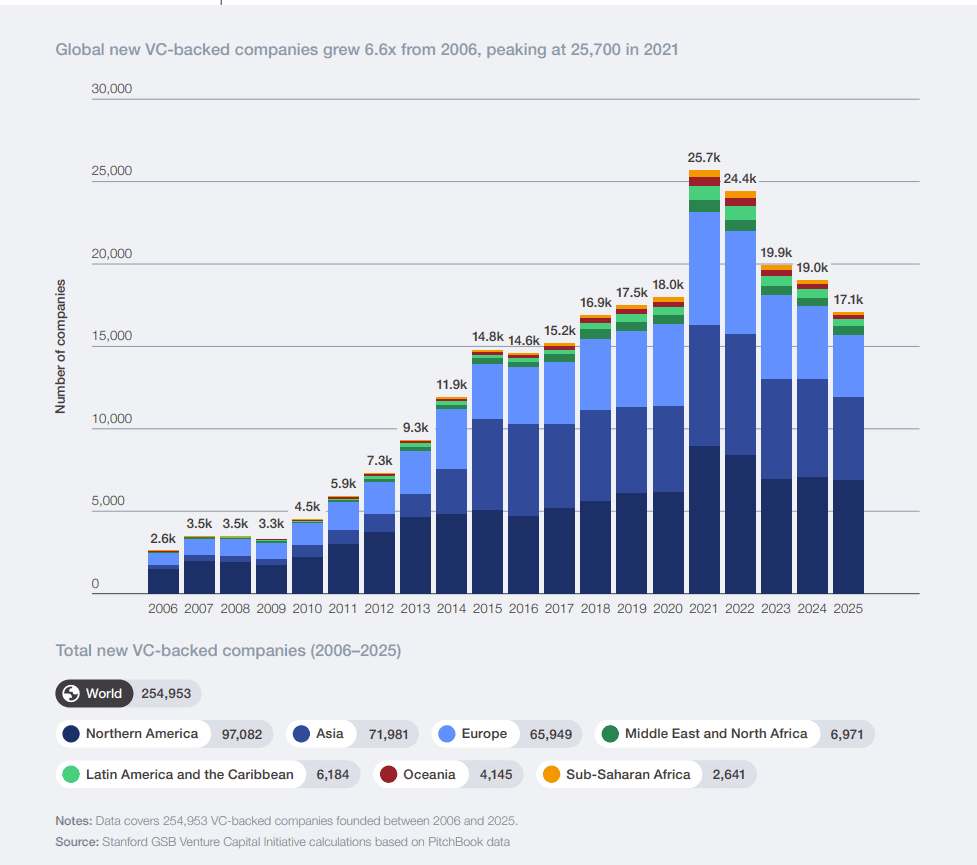Click the Source line citing PitchBook data
The image size is (977, 865).
coord(282,842)
